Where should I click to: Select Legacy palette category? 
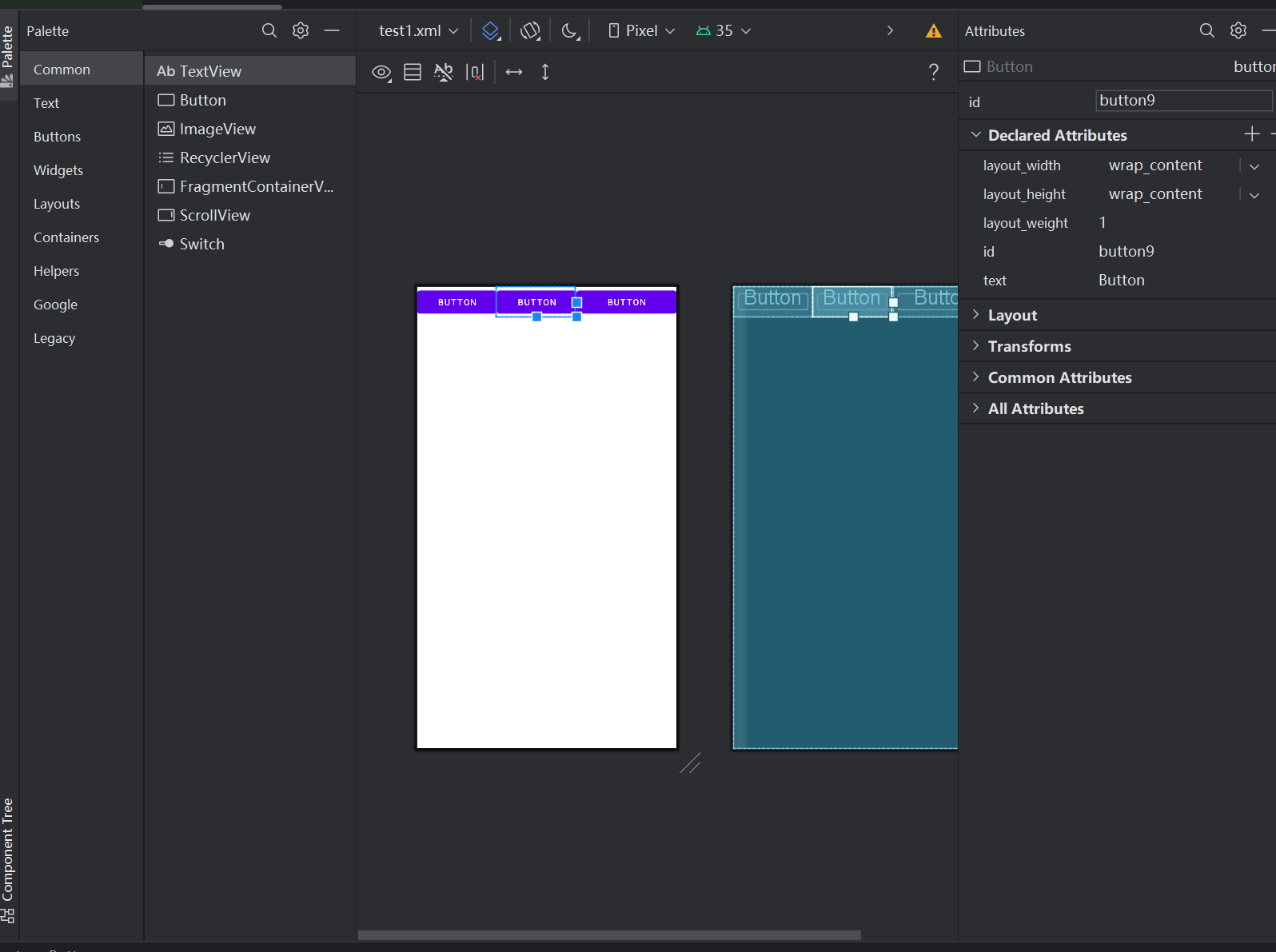point(82,338)
